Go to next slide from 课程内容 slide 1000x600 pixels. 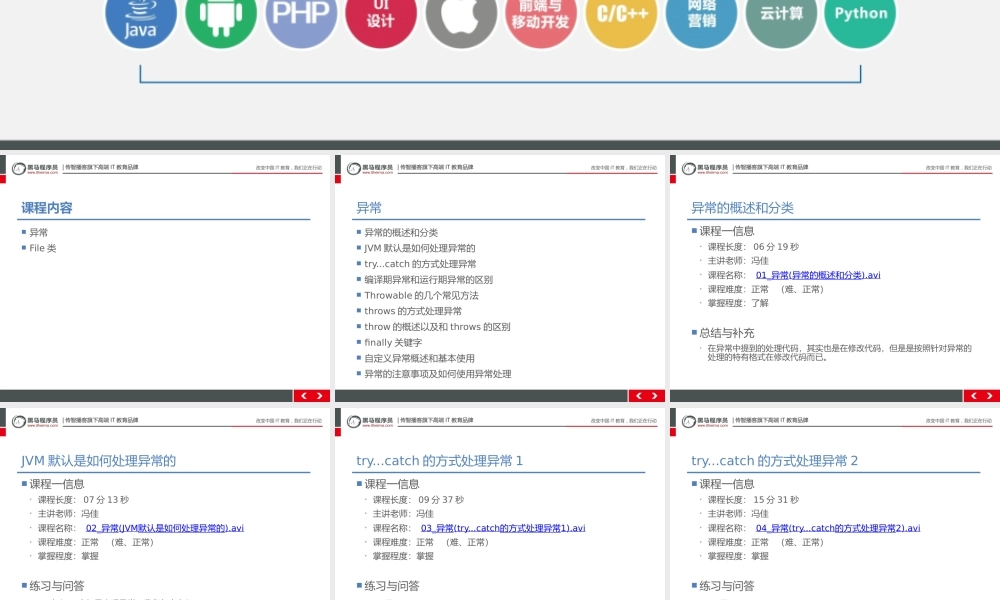tap(320, 396)
